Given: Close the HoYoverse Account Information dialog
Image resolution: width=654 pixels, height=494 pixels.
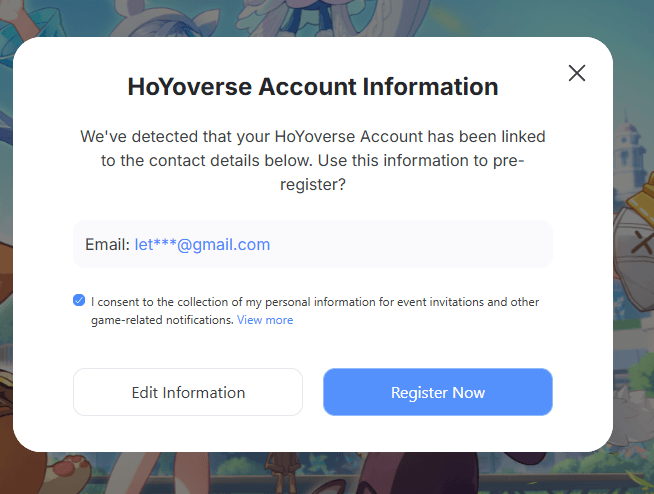Looking at the screenshot, I should pos(576,73).
